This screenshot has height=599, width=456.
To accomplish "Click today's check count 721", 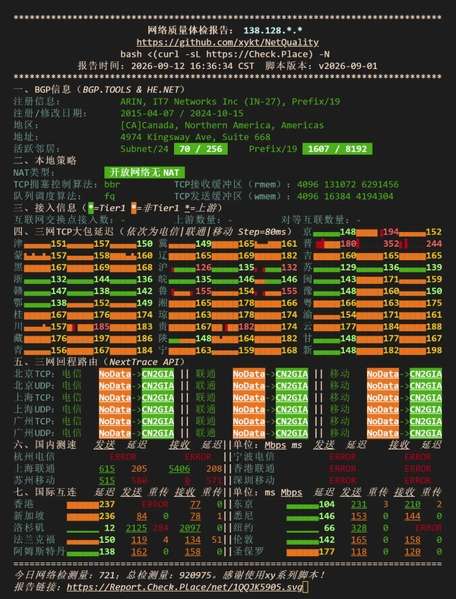I will coord(107,575).
